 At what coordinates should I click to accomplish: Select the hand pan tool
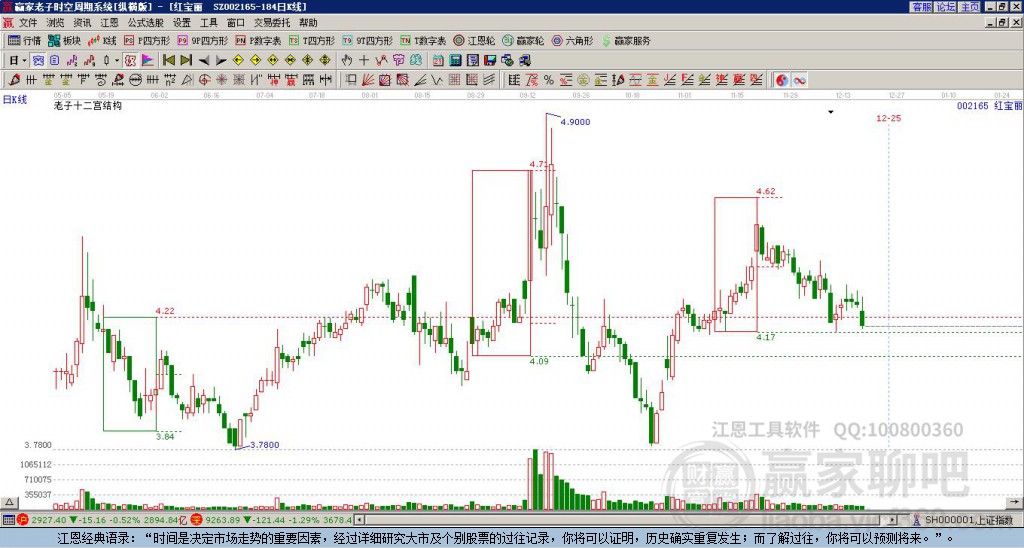pos(347,61)
